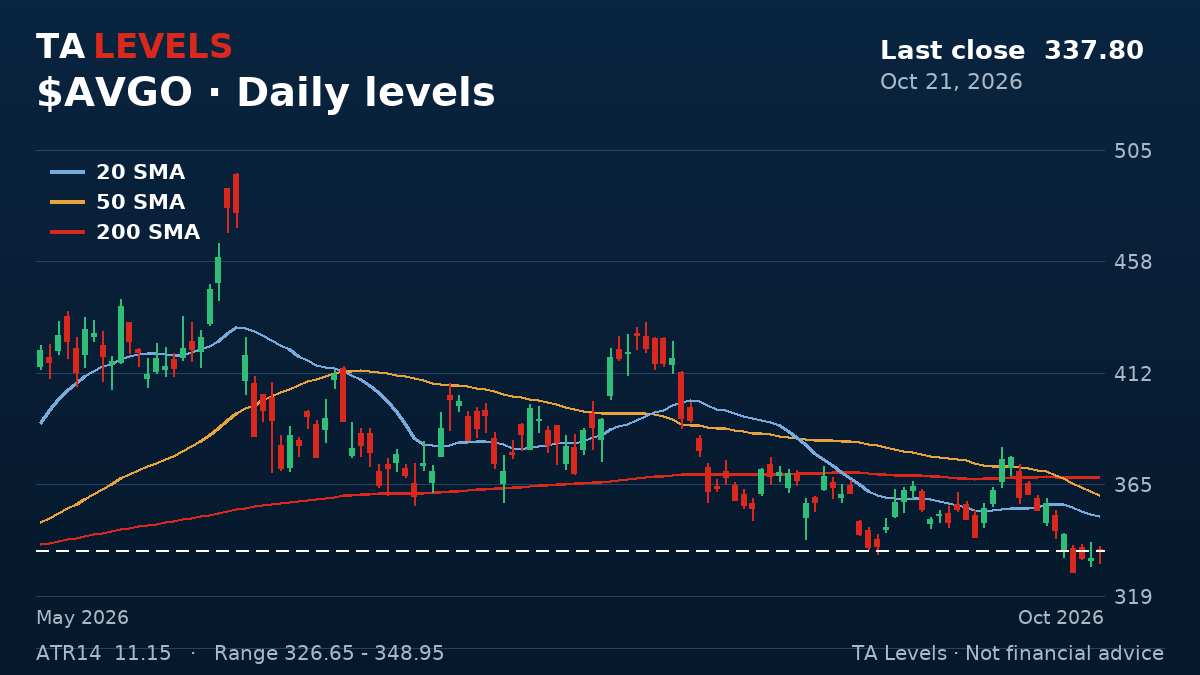Viewport: 1200px width, 675px height.
Task: Click the 200 SMA legend label
Action: [148, 233]
